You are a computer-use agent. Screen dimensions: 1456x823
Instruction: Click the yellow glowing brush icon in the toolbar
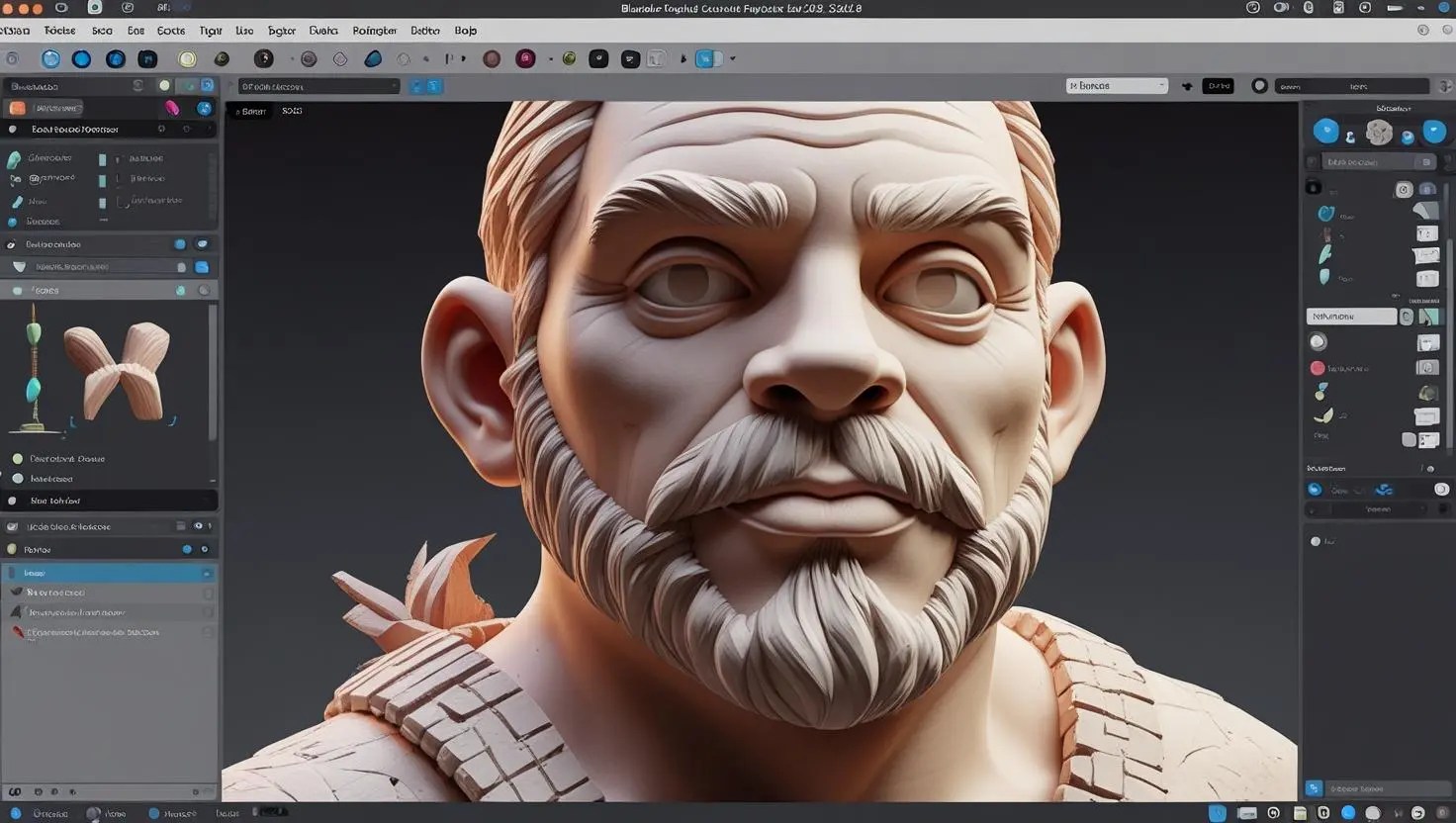coord(188,58)
